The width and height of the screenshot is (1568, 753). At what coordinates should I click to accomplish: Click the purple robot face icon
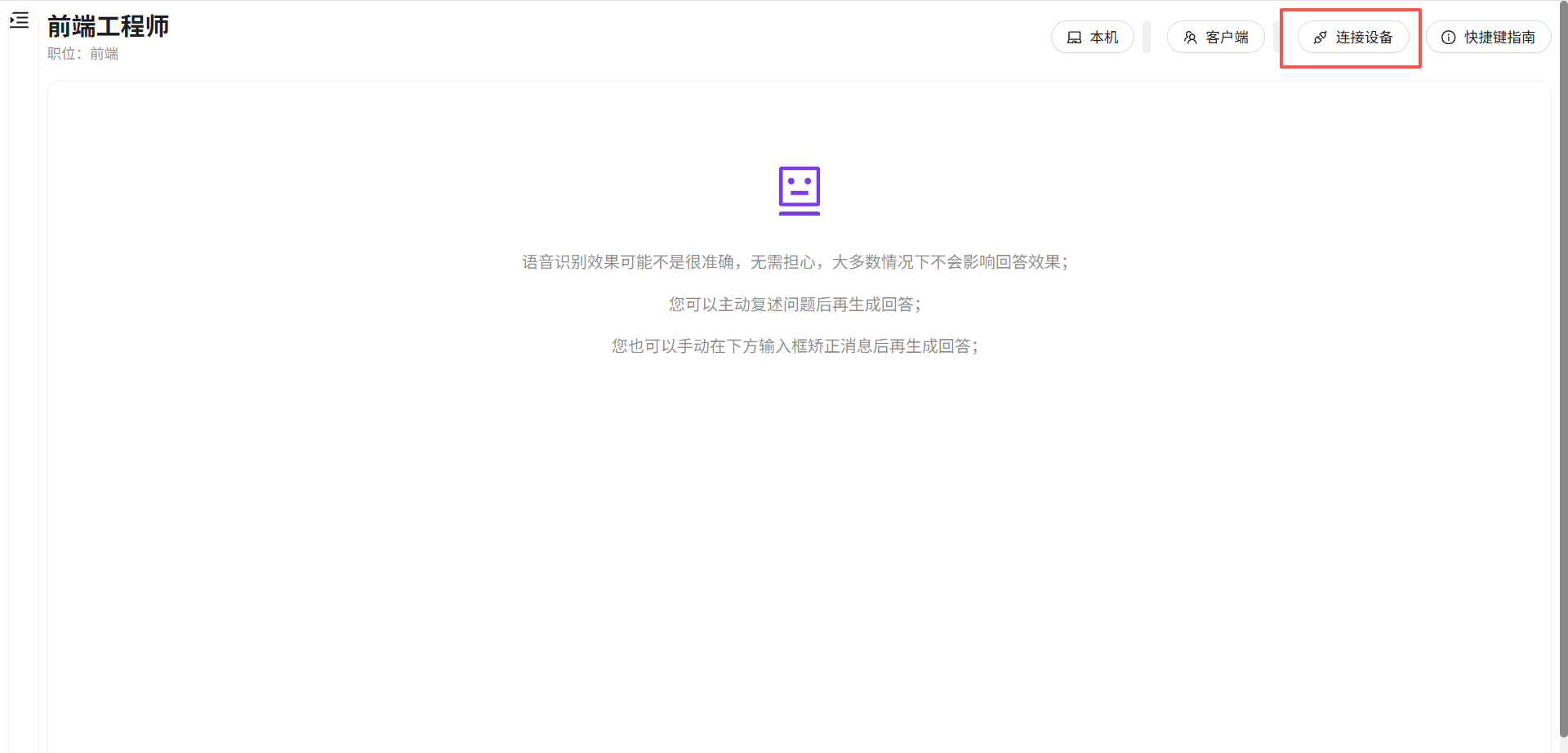click(x=798, y=191)
